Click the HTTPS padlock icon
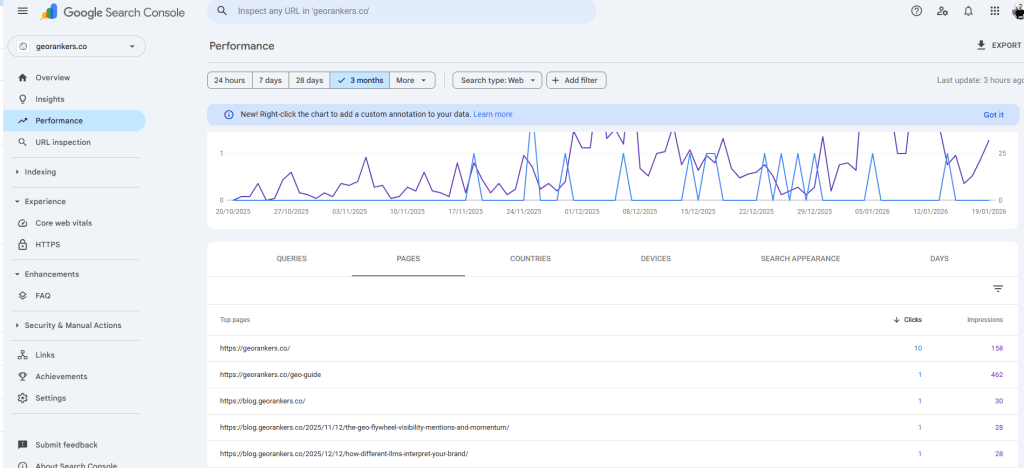1024x468 pixels. coord(23,245)
